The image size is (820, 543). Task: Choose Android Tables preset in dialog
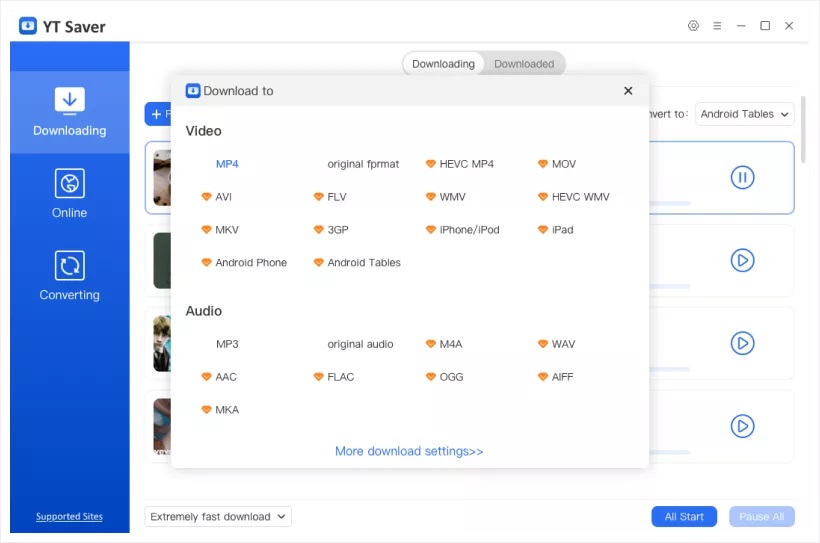(357, 263)
